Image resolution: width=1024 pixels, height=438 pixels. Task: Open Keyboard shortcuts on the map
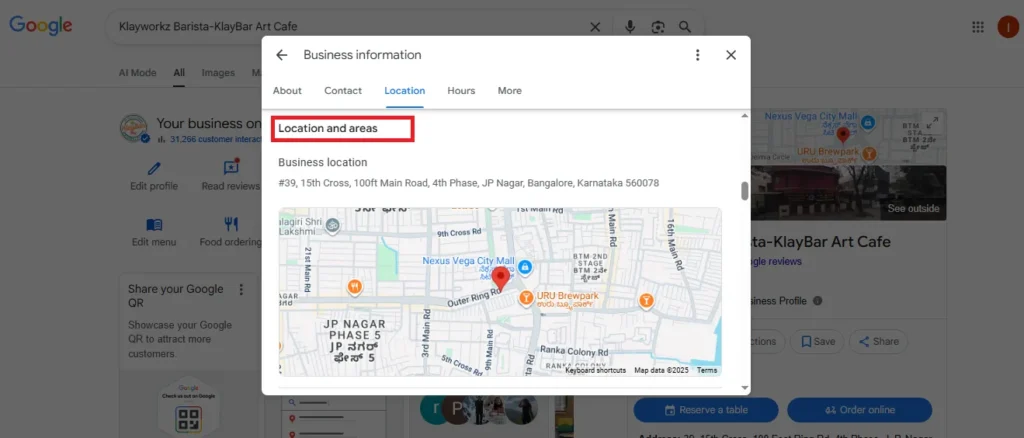[x=596, y=370]
